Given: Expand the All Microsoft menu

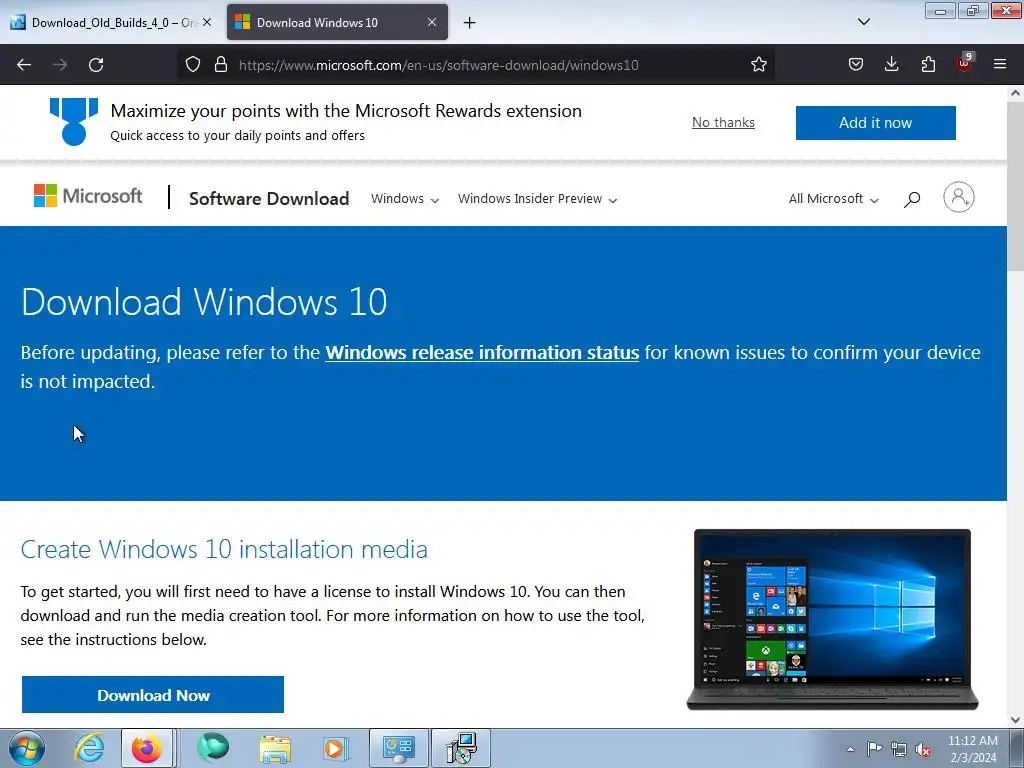Looking at the screenshot, I should (x=833, y=199).
